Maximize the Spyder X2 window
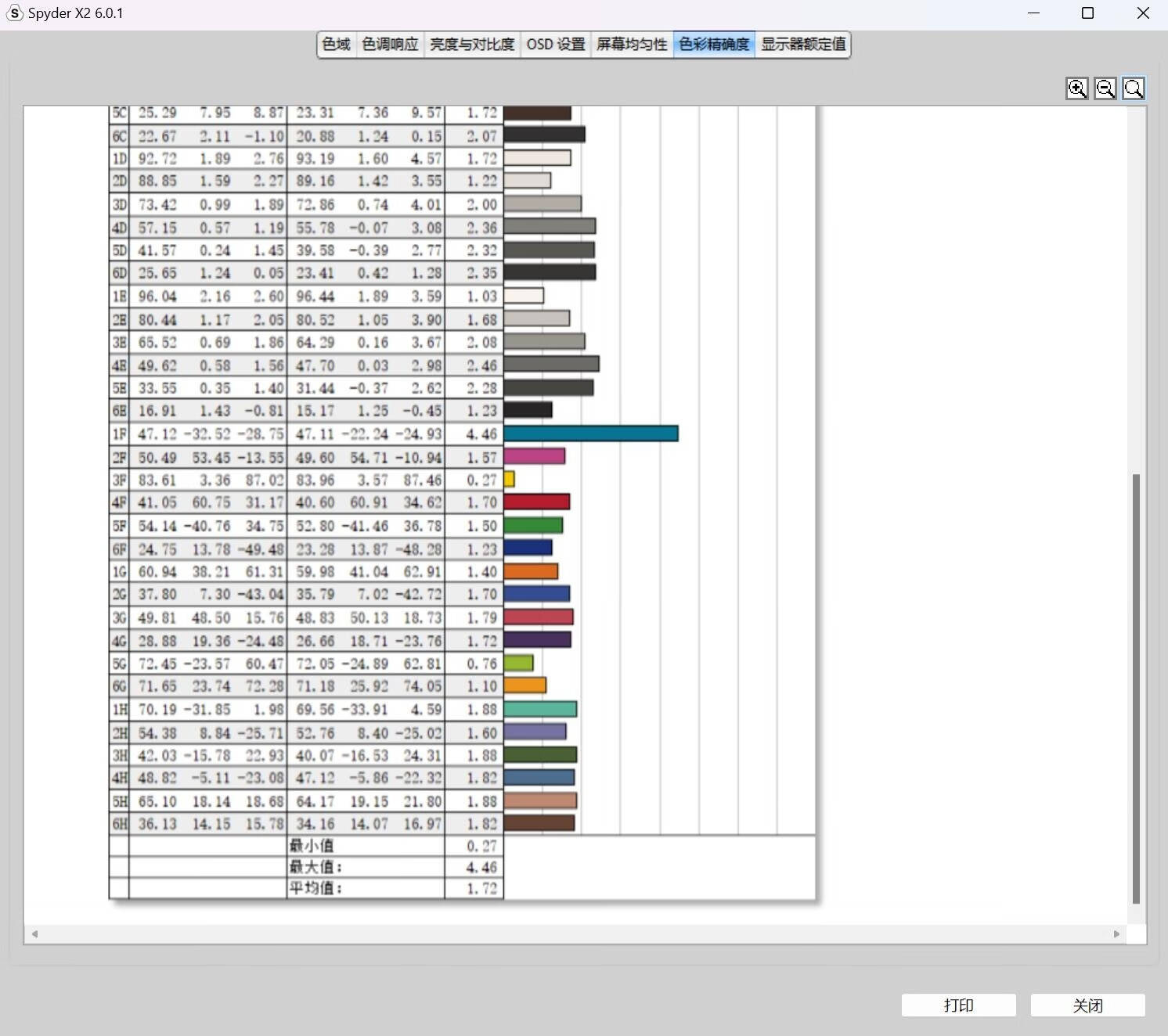1168x1036 pixels. click(1087, 13)
